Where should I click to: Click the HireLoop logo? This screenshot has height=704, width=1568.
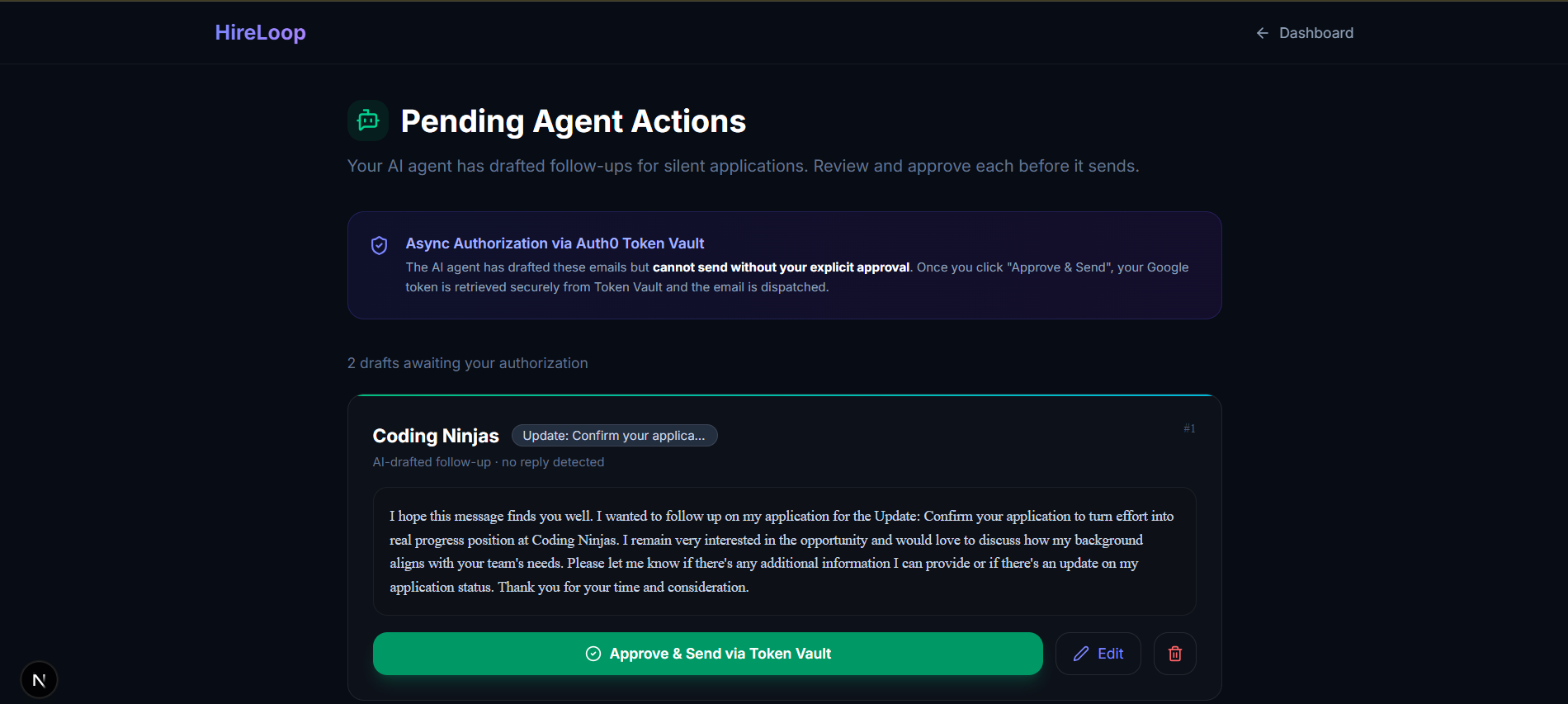[x=260, y=32]
